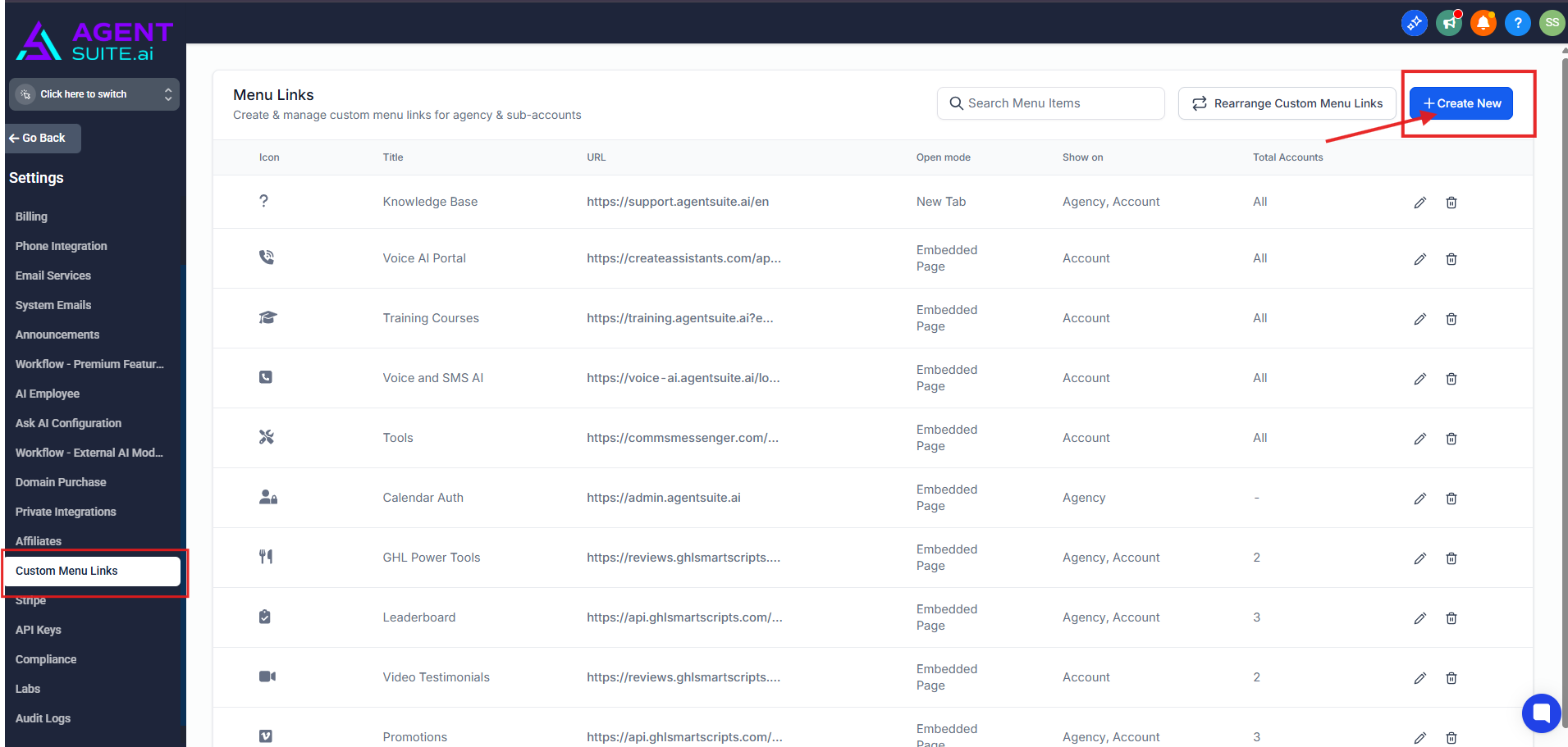Screen dimensions: 1568x747
Task: Delete the Tools menu link
Action: click(1451, 439)
